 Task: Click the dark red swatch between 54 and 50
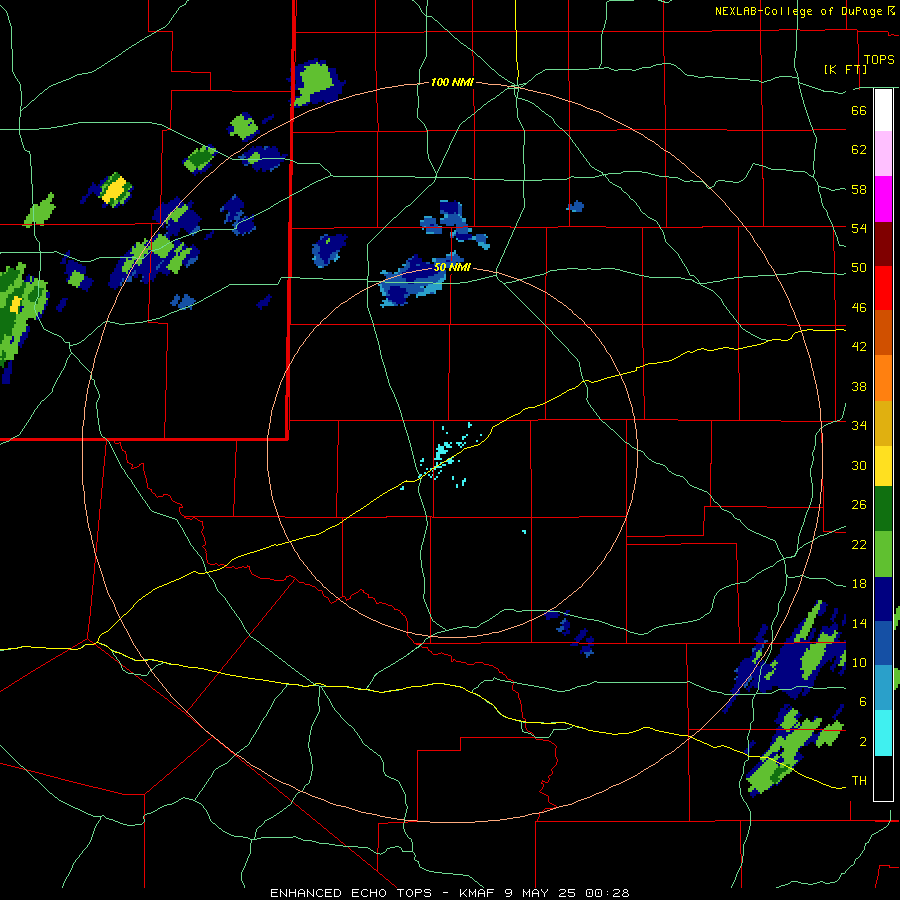point(883,245)
